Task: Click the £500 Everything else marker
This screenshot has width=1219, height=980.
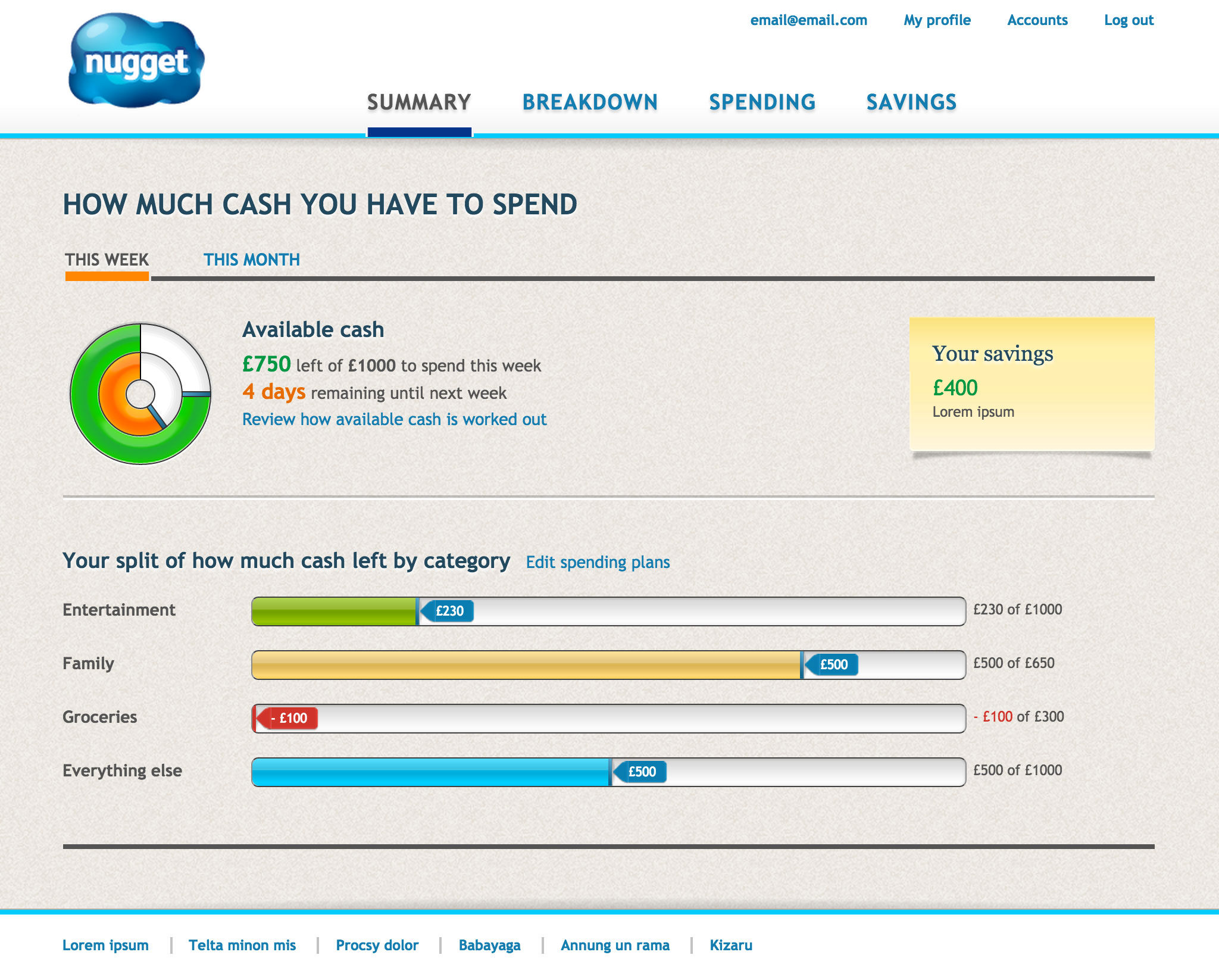Action: click(640, 772)
